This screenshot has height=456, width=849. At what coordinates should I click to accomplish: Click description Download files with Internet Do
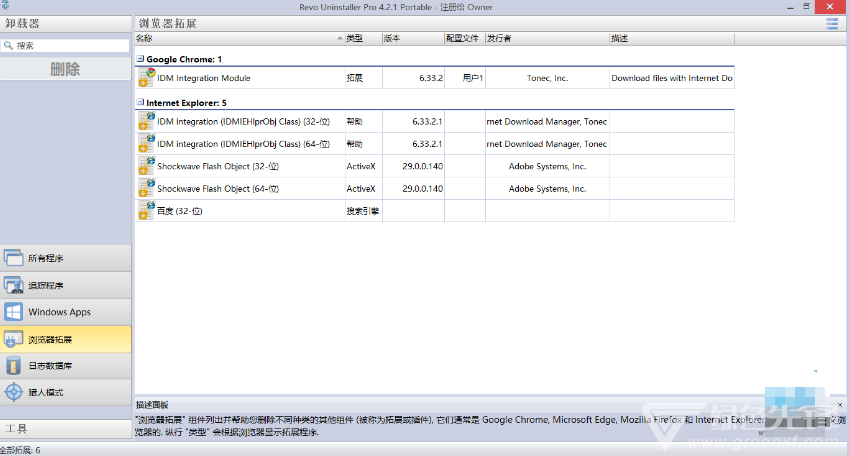click(671, 78)
